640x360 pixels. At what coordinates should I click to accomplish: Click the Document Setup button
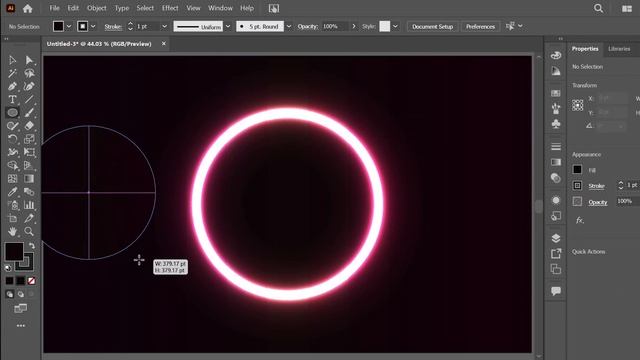pos(433,27)
